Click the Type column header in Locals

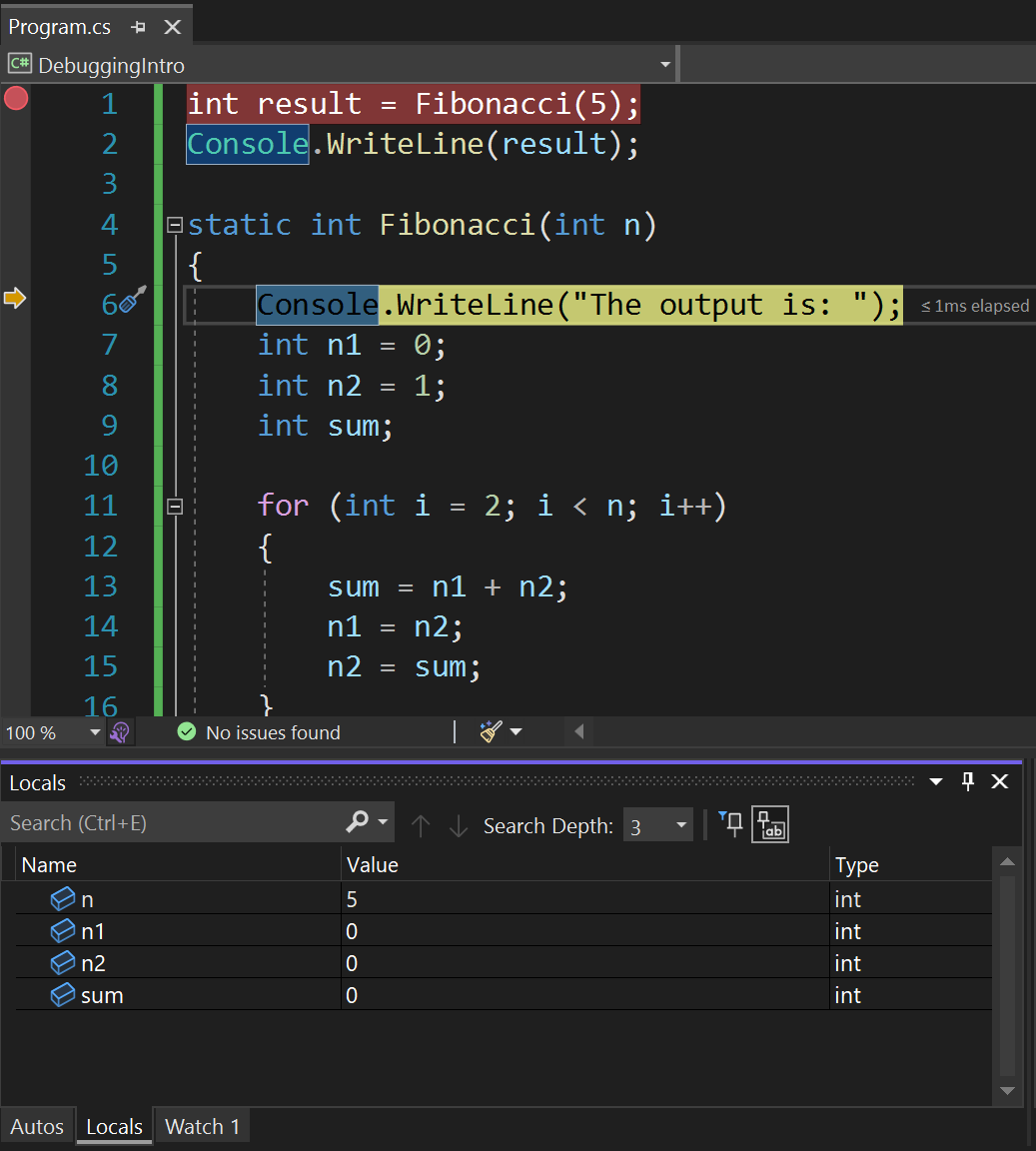point(911,864)
